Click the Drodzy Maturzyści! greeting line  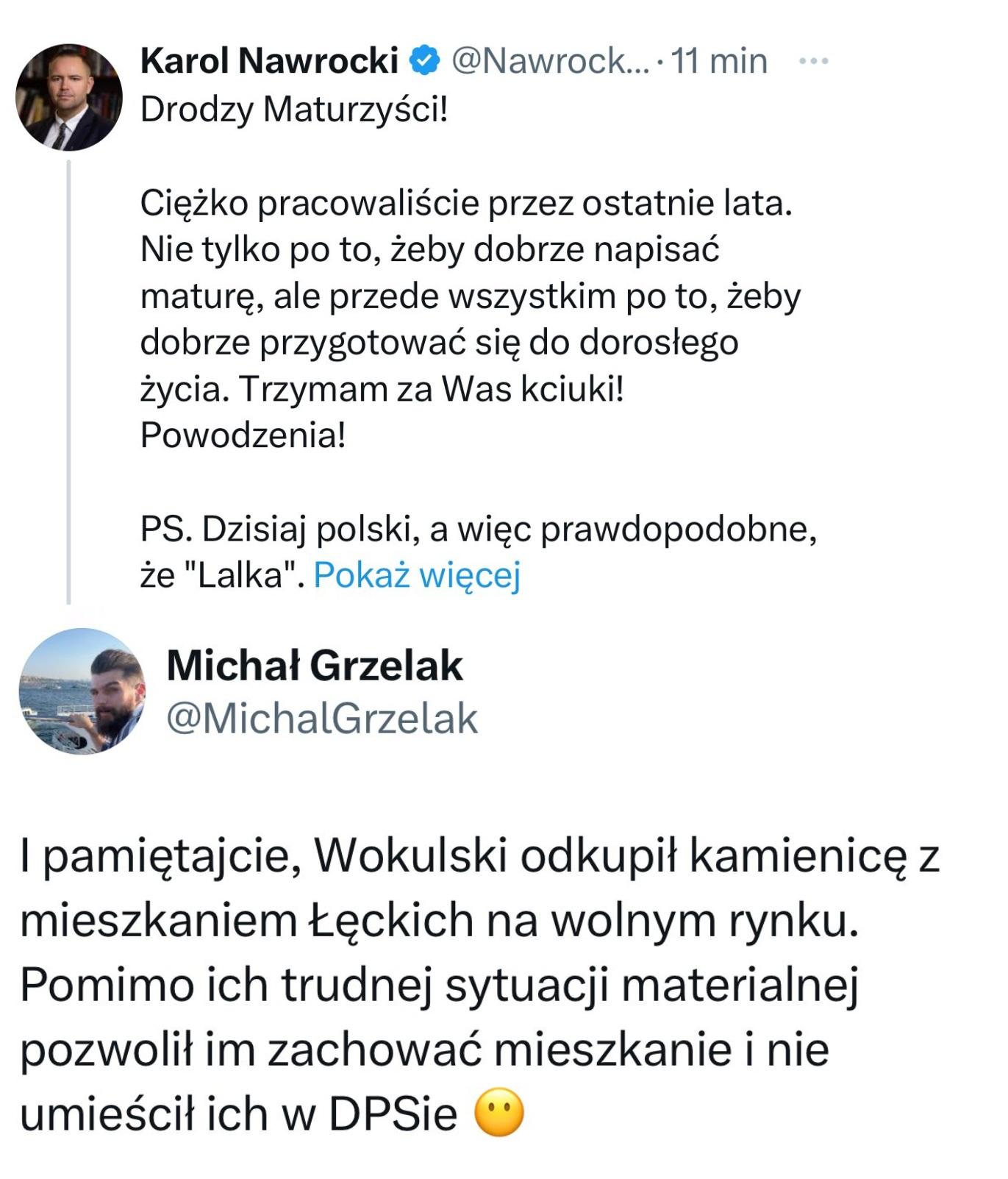point(294,110)
